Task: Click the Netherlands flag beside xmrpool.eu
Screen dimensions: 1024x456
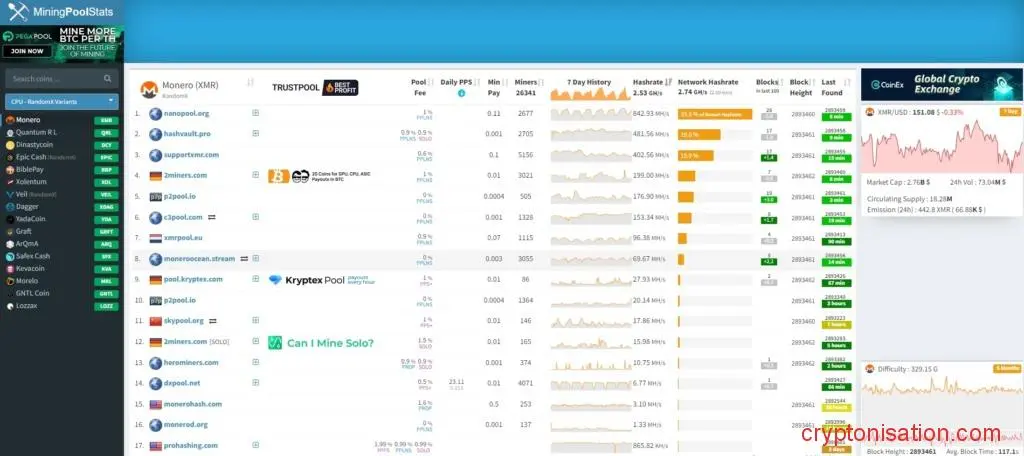Action: coord(155,238)
